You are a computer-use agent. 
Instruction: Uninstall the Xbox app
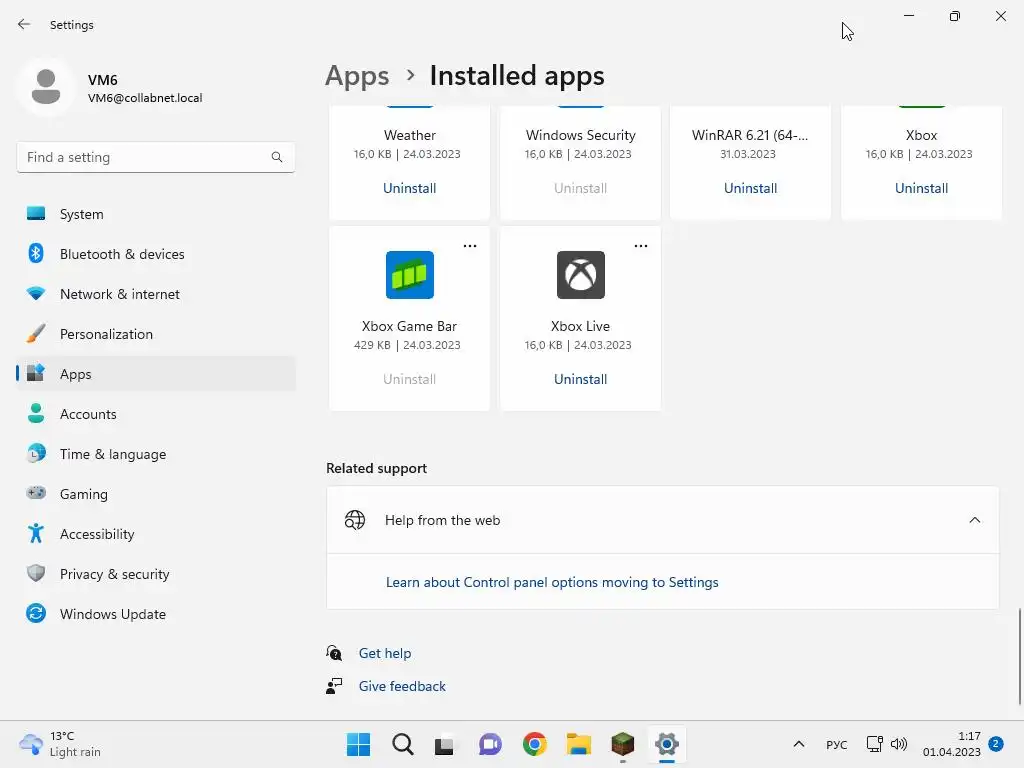point(921,188)
